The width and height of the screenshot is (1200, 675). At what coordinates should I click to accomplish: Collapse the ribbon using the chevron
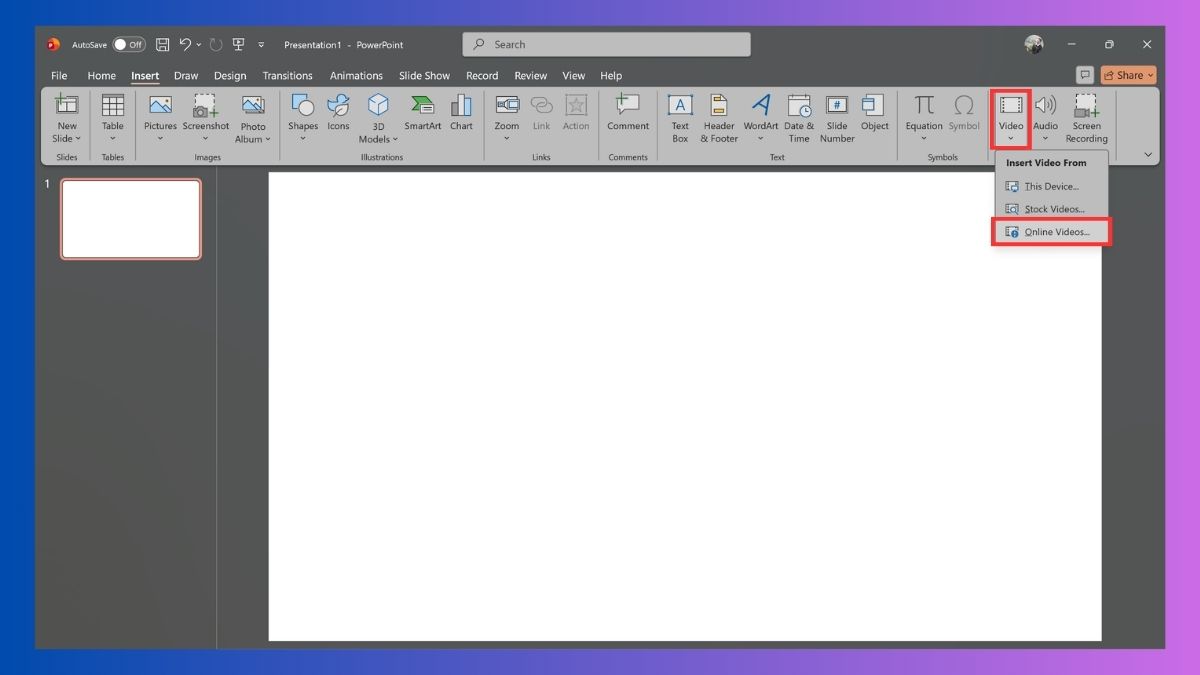pos(1148,155)
